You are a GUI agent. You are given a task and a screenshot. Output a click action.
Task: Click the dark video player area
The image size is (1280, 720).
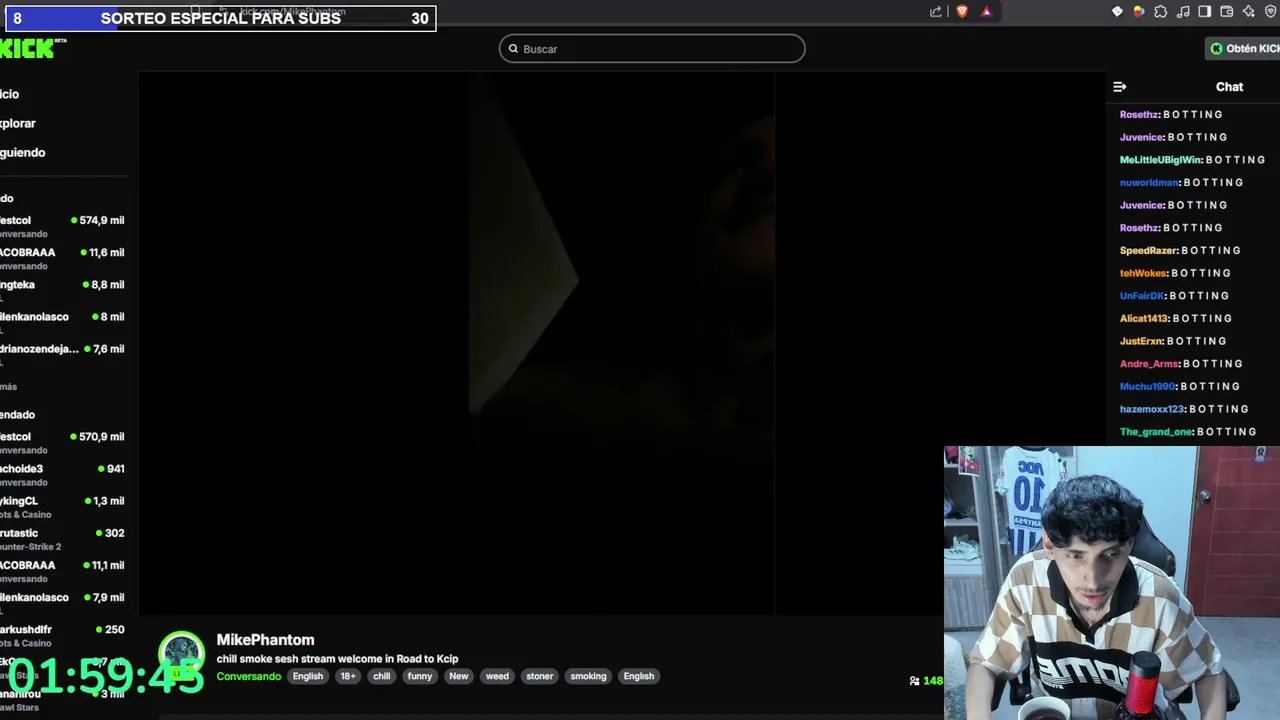pos(621,343)
